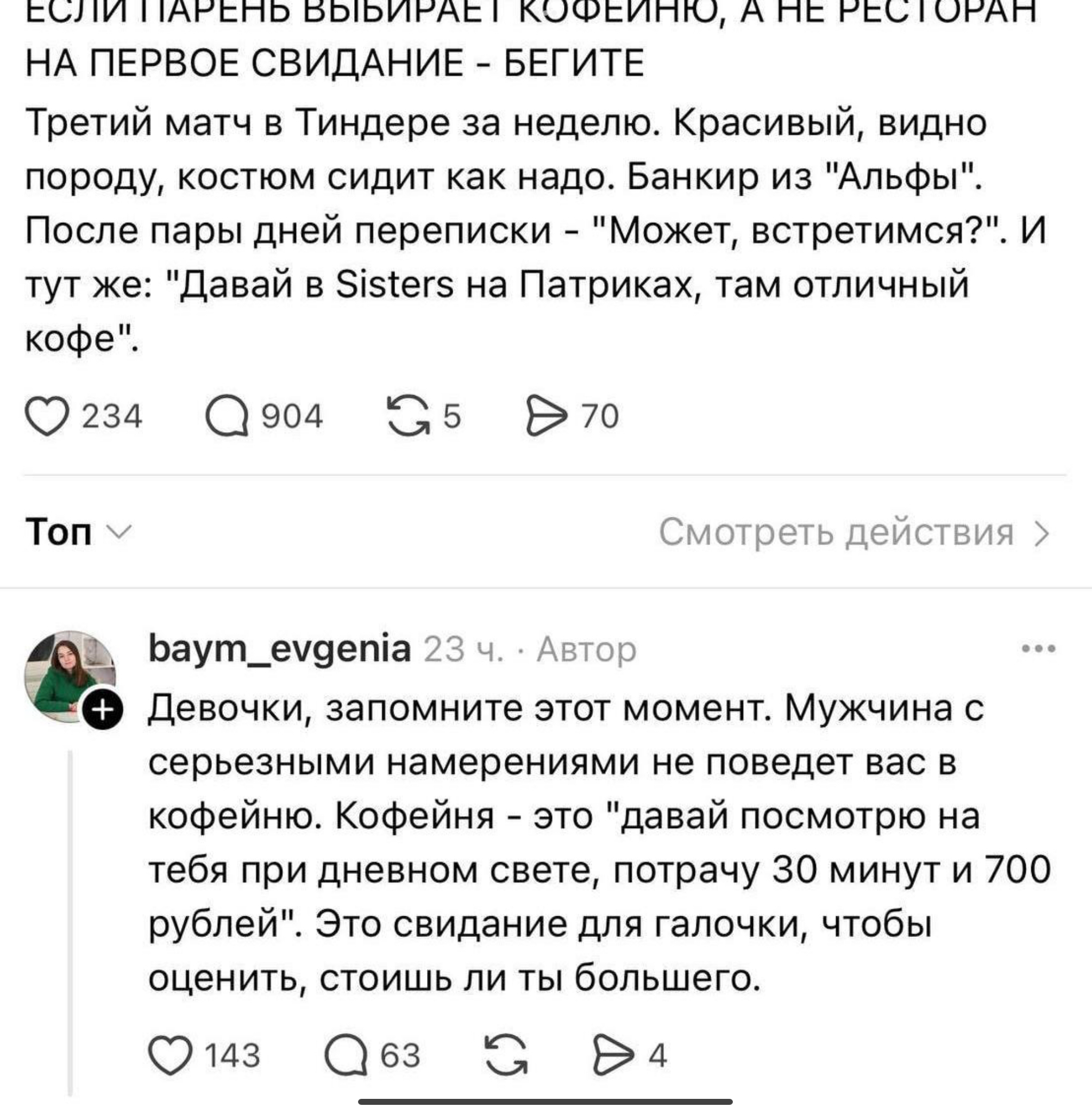Tap the main post body text
Viewport: 1092px width, 1113px height.
coord(505,229)
